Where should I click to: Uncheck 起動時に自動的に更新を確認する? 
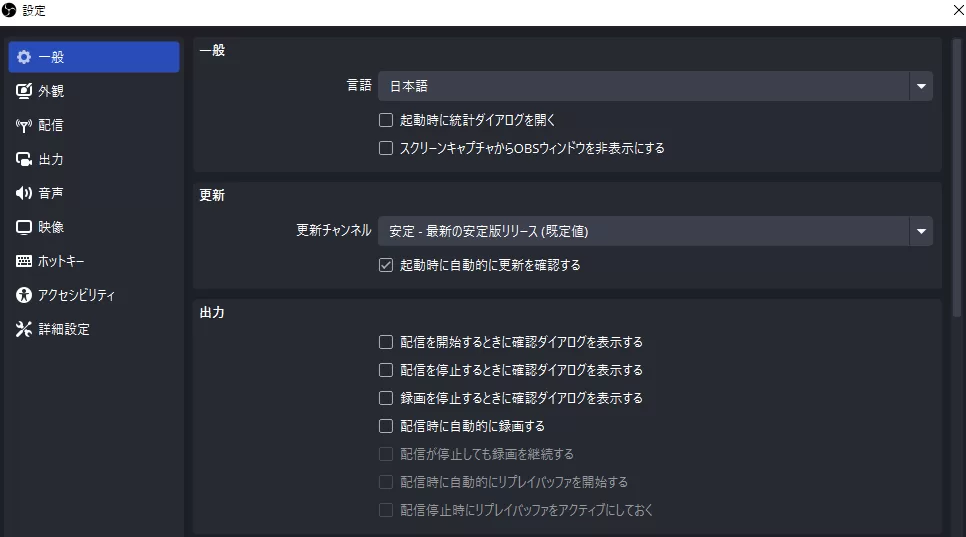point(386,266)
